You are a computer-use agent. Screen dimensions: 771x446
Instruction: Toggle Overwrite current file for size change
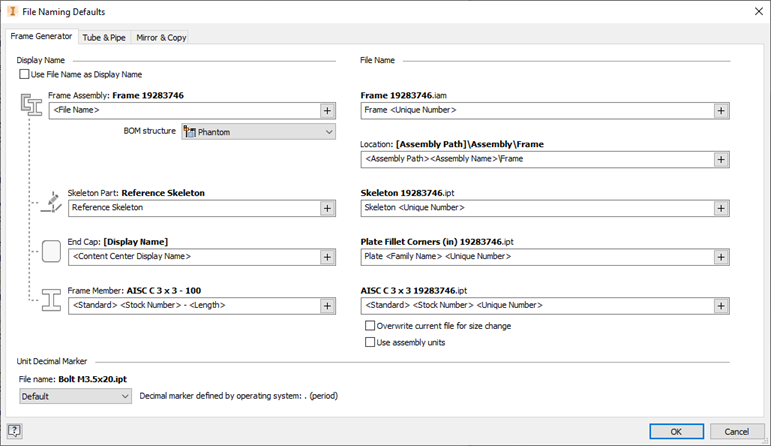point(370,326)
